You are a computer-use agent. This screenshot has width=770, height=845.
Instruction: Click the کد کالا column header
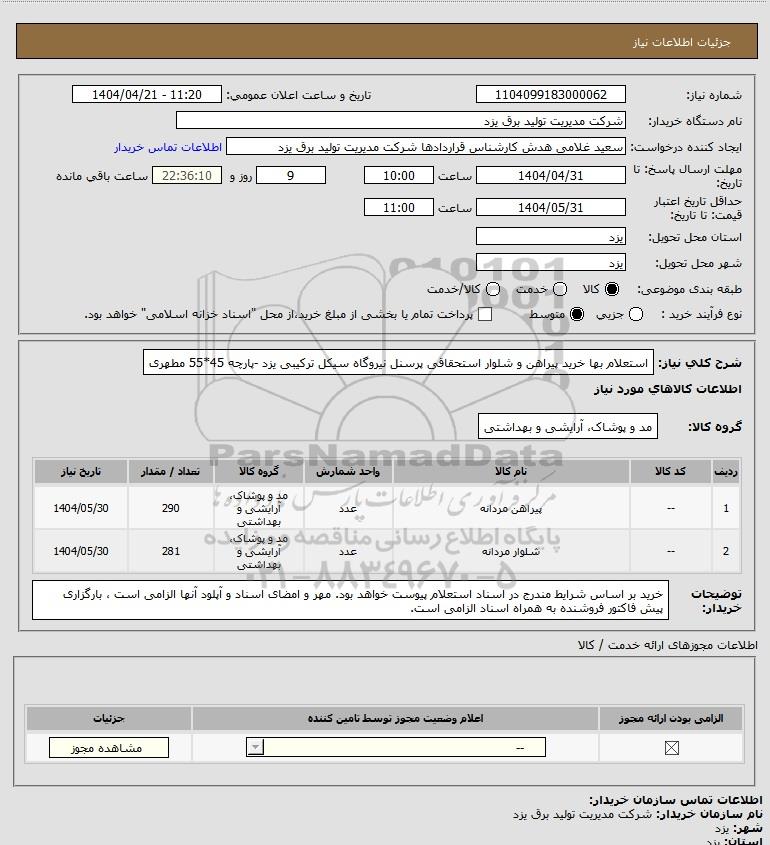[x=670, y=472]
